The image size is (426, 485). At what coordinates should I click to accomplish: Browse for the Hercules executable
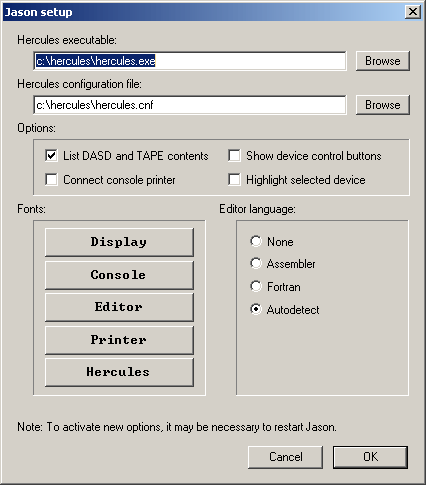coord(383,61)
